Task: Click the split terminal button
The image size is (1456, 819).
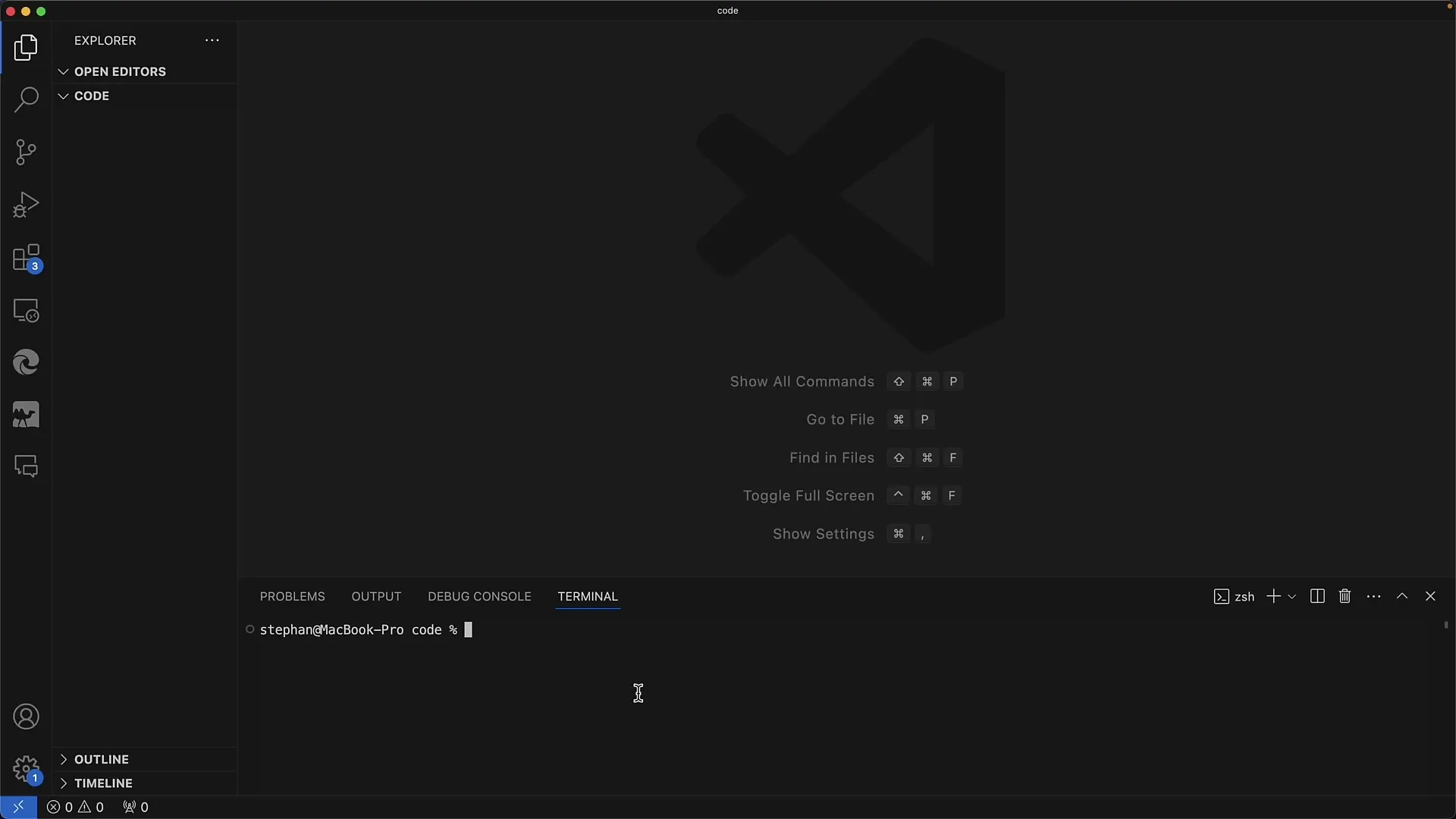Action: coord(1317,596)
